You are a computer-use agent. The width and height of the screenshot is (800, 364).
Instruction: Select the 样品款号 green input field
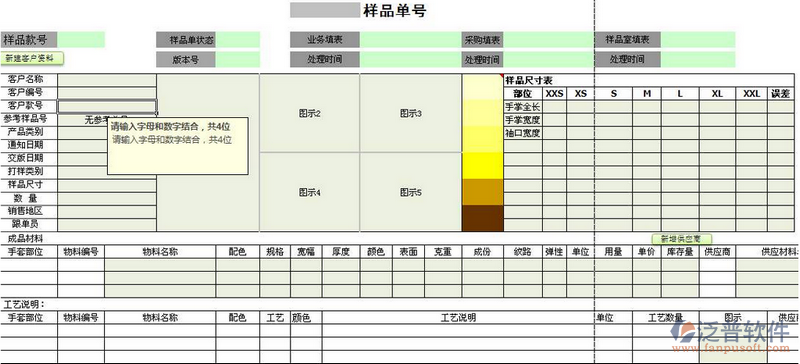coord(81,39)
